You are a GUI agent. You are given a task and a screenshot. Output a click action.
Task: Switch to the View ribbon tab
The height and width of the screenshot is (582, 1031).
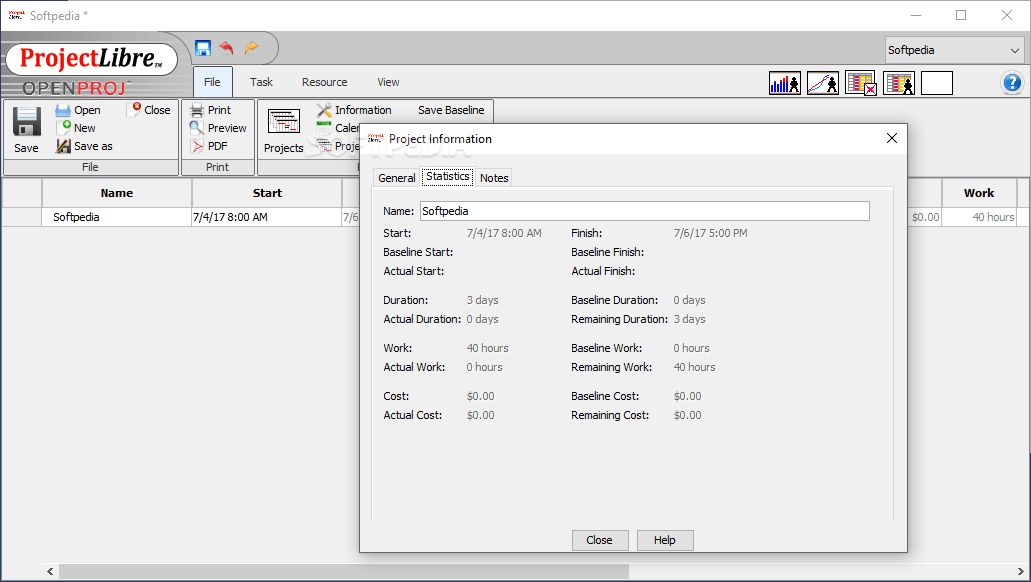coord(388,82)
